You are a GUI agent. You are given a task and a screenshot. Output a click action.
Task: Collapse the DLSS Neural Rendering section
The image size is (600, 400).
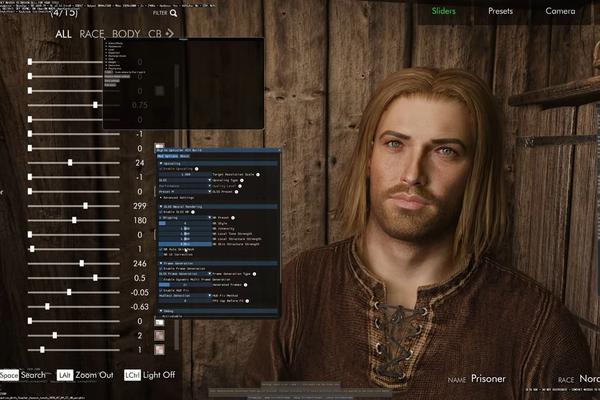218,206
